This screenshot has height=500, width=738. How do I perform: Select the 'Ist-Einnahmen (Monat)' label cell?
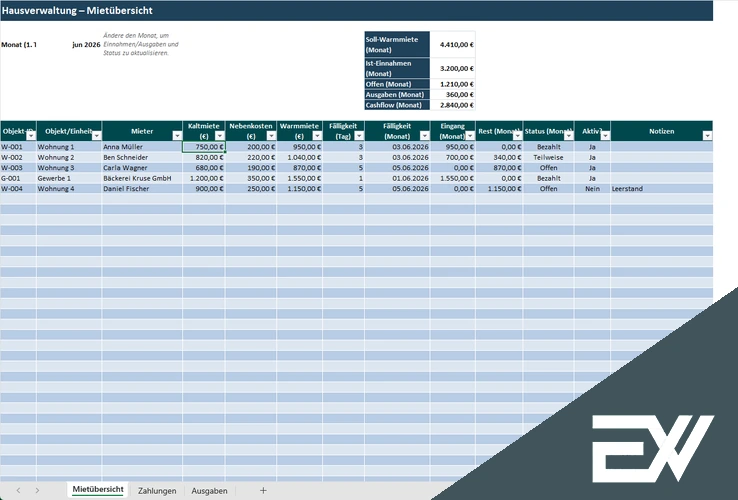coord(397,68)
